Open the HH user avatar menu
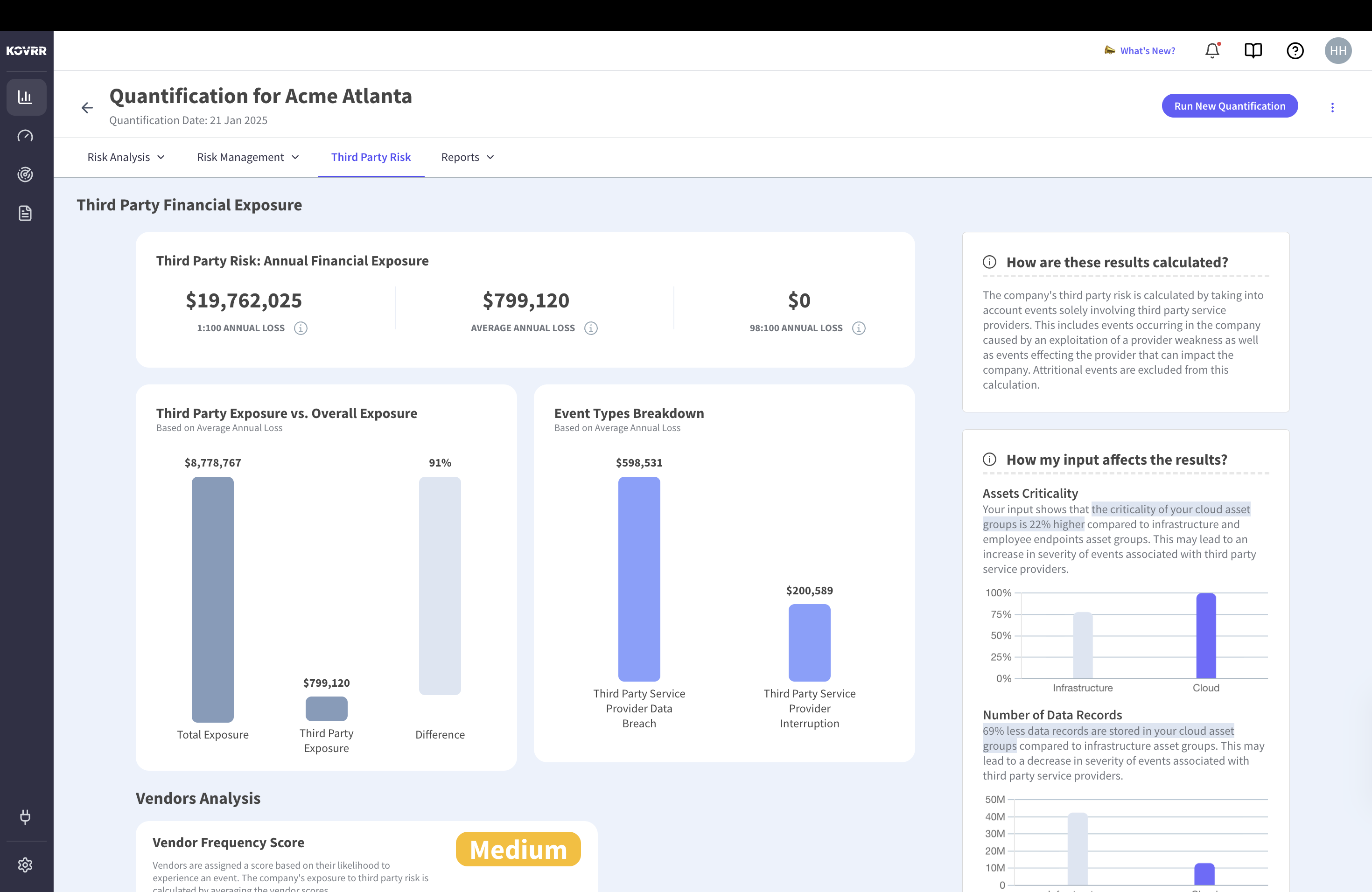 (x=1338, y=51)
